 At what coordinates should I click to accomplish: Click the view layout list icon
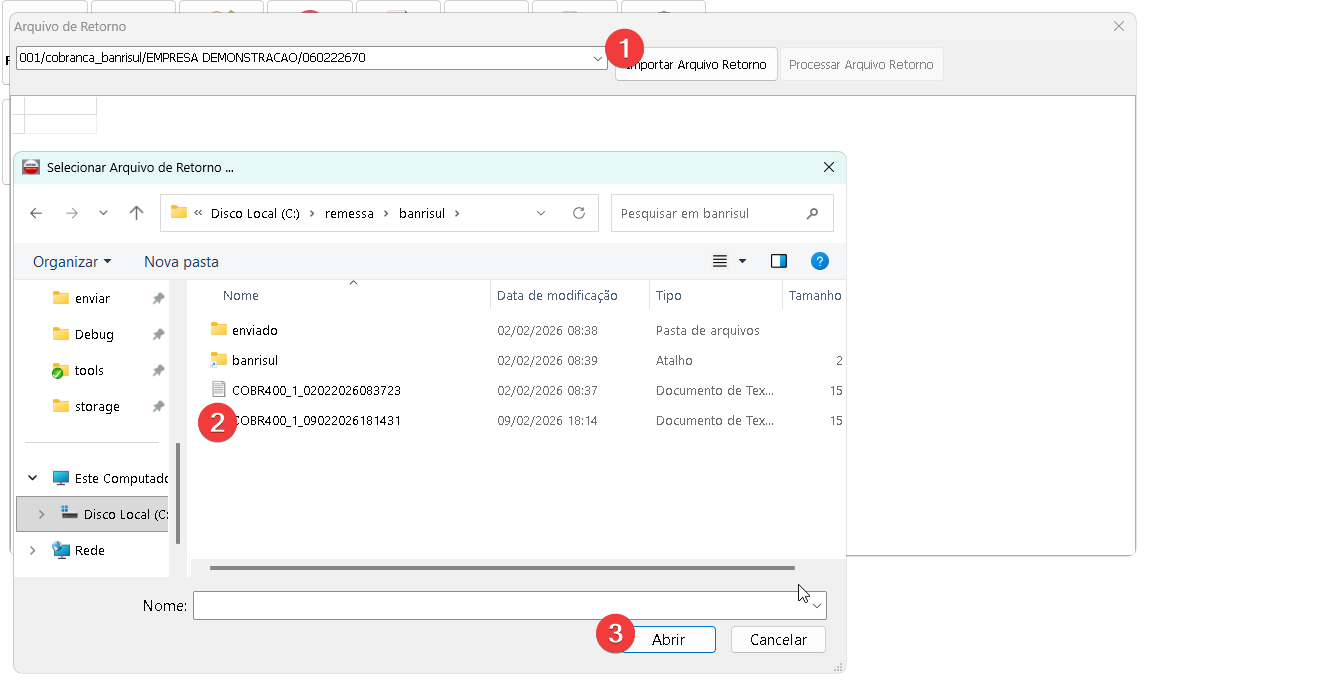[720, 261]
